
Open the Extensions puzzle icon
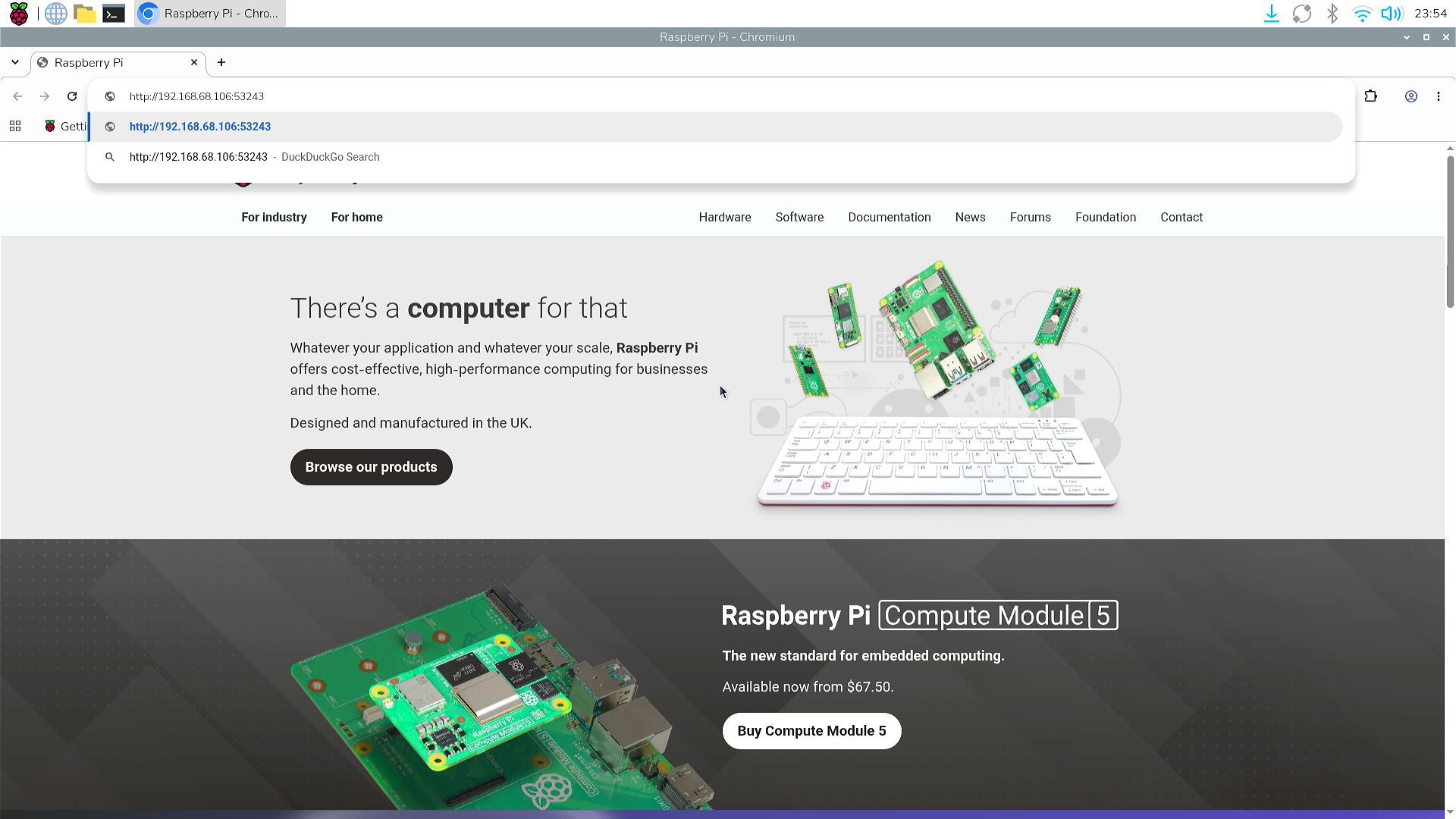coord(1370,96)
